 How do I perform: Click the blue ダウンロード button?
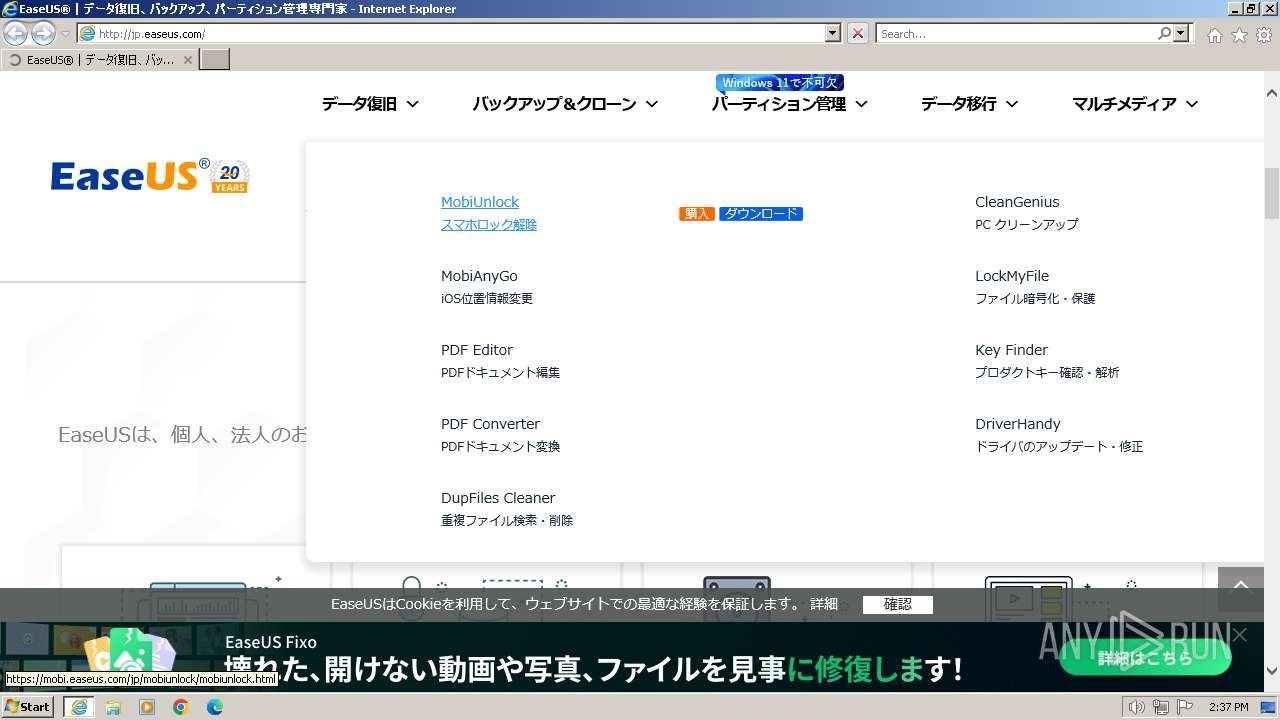pyautogui.click(x=761, y=214)
